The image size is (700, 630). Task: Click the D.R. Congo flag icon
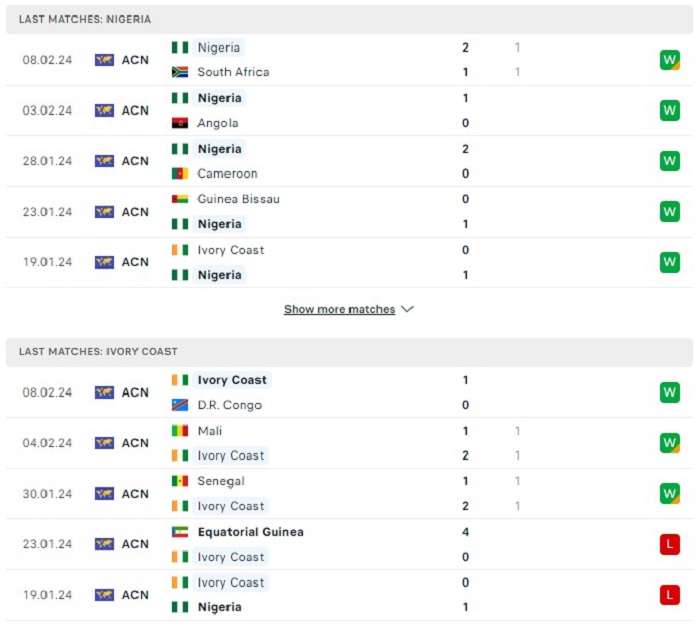point(180,405)
